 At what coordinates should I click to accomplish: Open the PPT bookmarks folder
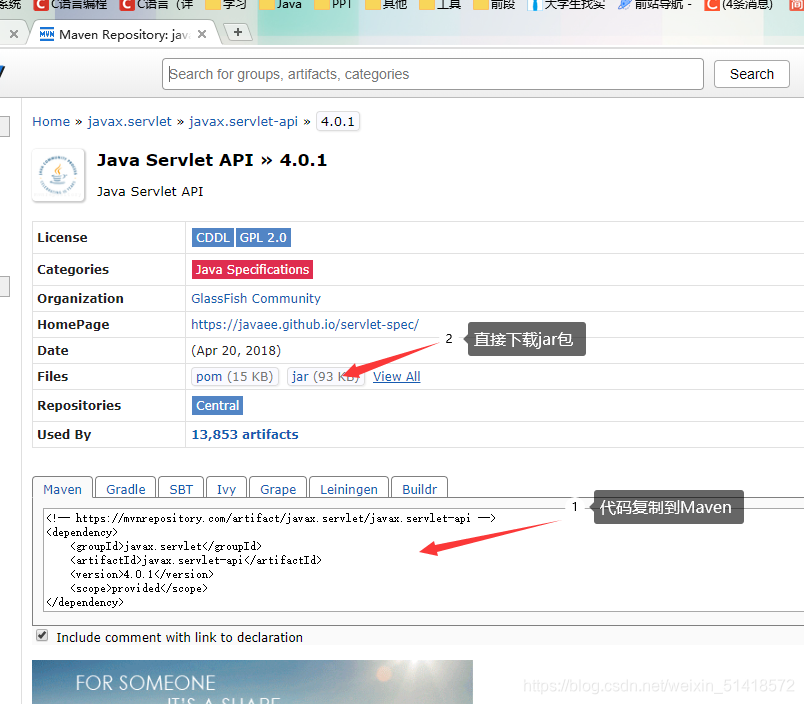pyautogui.click(x=333, y=5)
